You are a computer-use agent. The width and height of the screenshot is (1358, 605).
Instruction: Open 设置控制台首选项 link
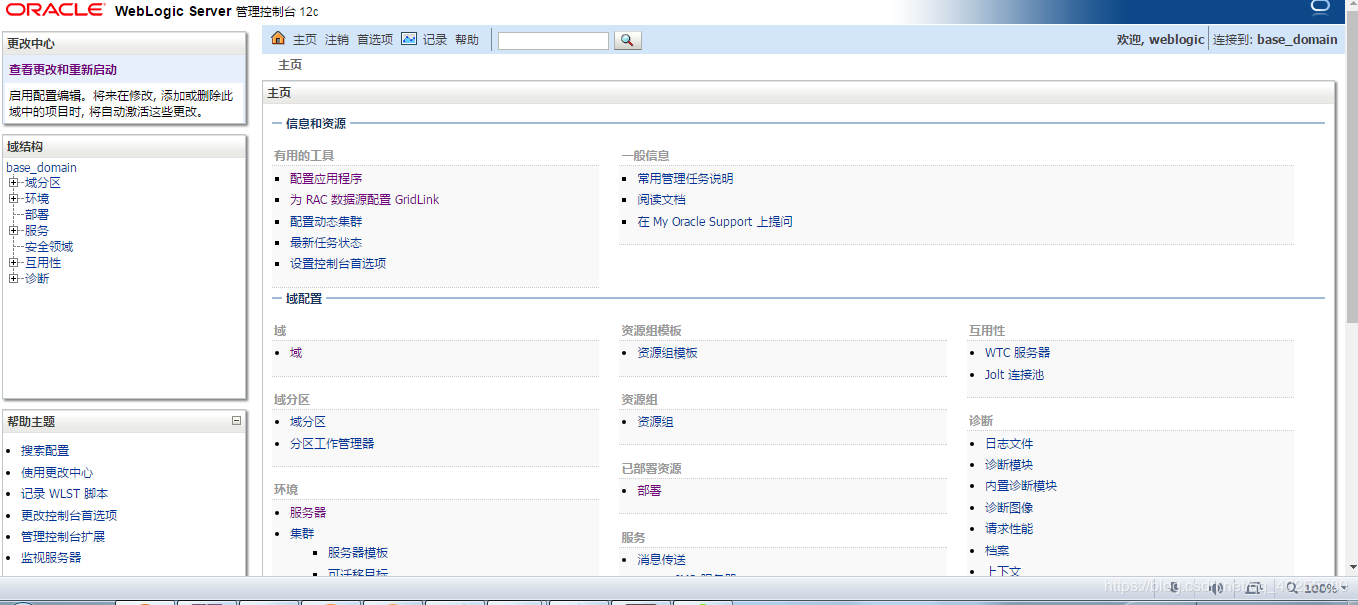pos(338,264)
